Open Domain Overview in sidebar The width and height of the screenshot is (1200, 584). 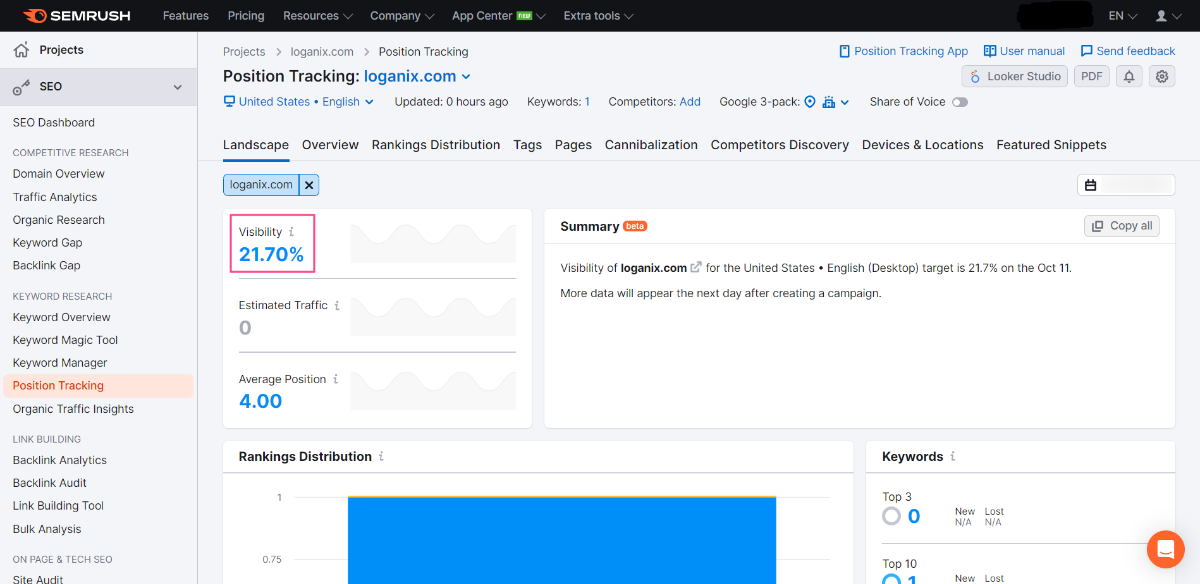(59, 174)
